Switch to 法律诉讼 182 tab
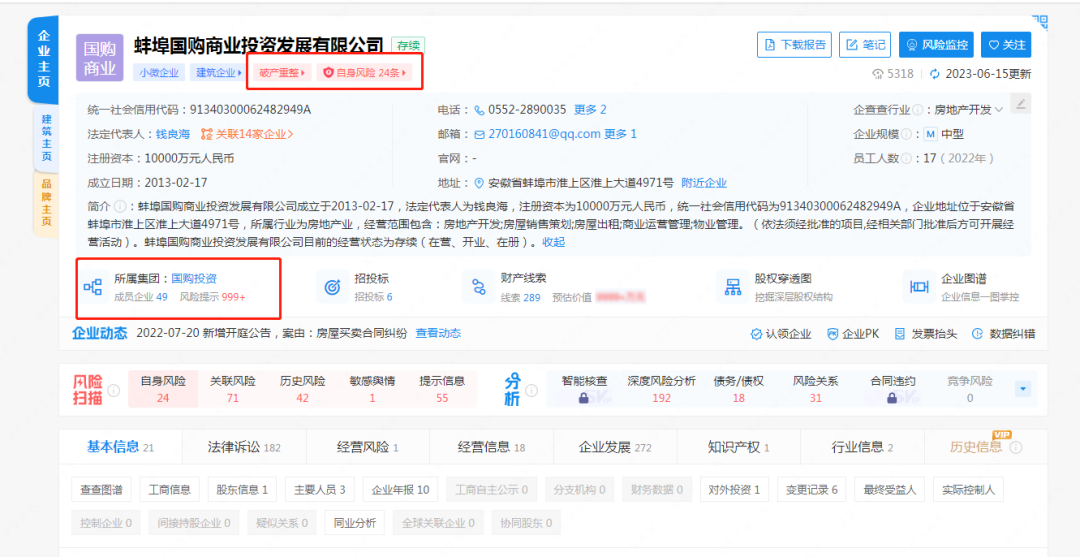The width and height of the screenshot is (1080, 557). tap(245, 447)
